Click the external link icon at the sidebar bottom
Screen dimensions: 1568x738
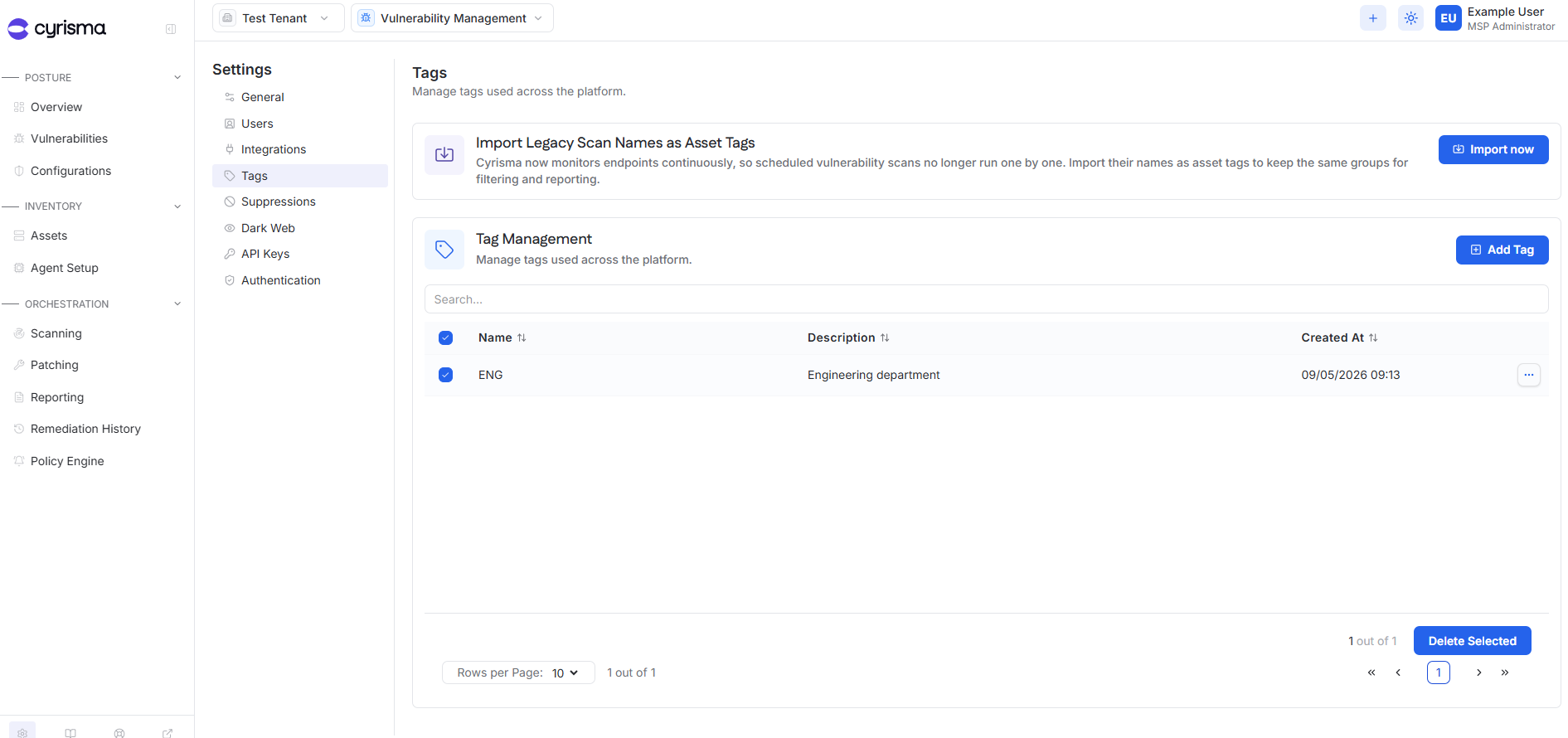tap(167, 733)
